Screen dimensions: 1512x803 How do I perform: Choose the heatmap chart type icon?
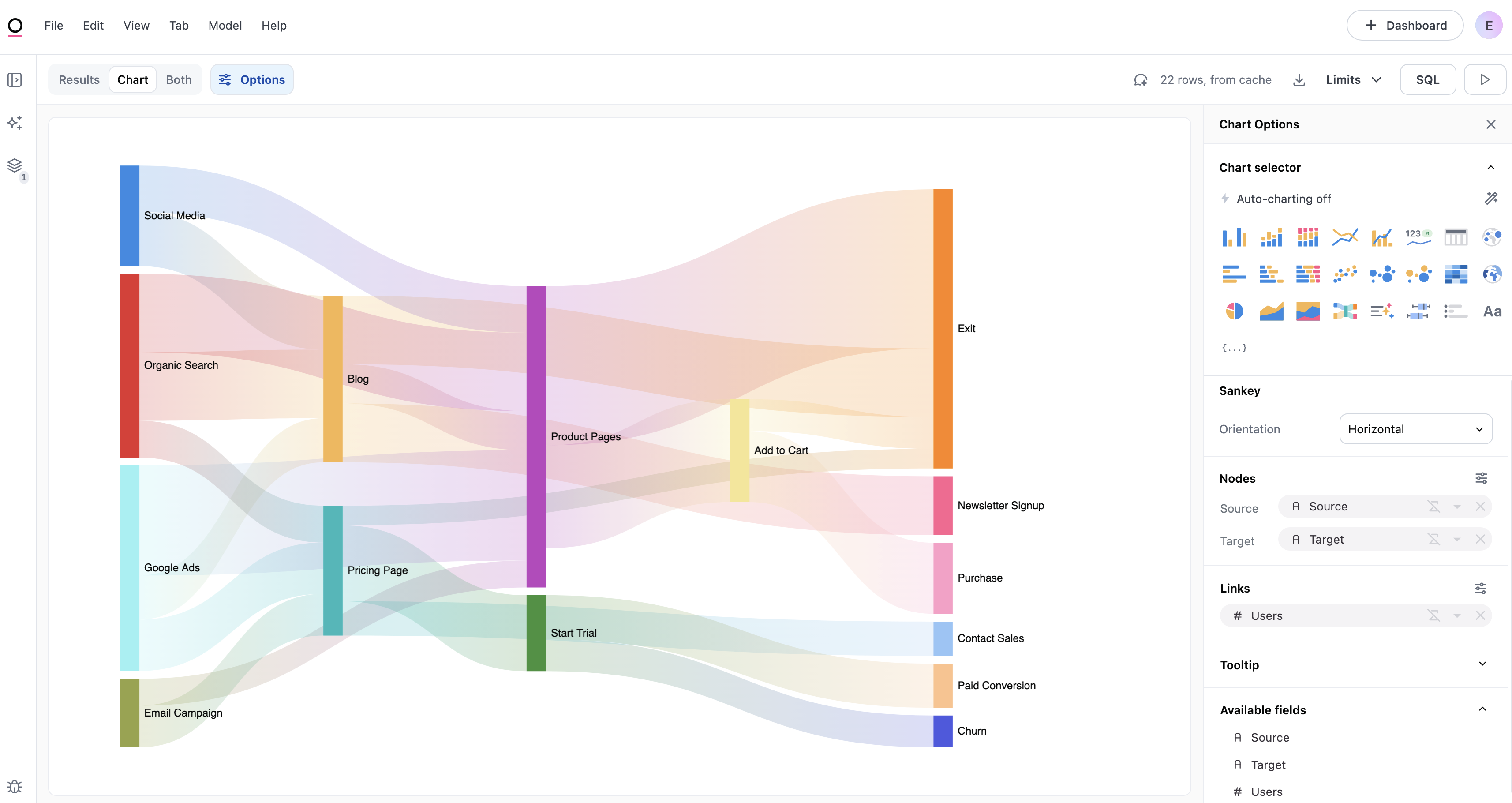pyautogui.click(x=1455, y=274)
